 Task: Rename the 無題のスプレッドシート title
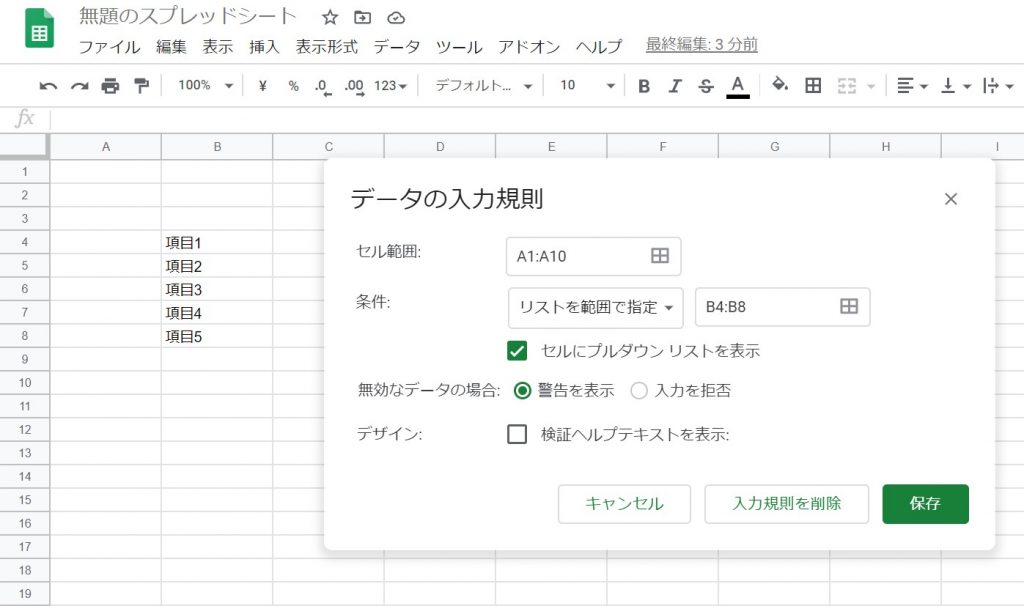[x=188, y=17]
